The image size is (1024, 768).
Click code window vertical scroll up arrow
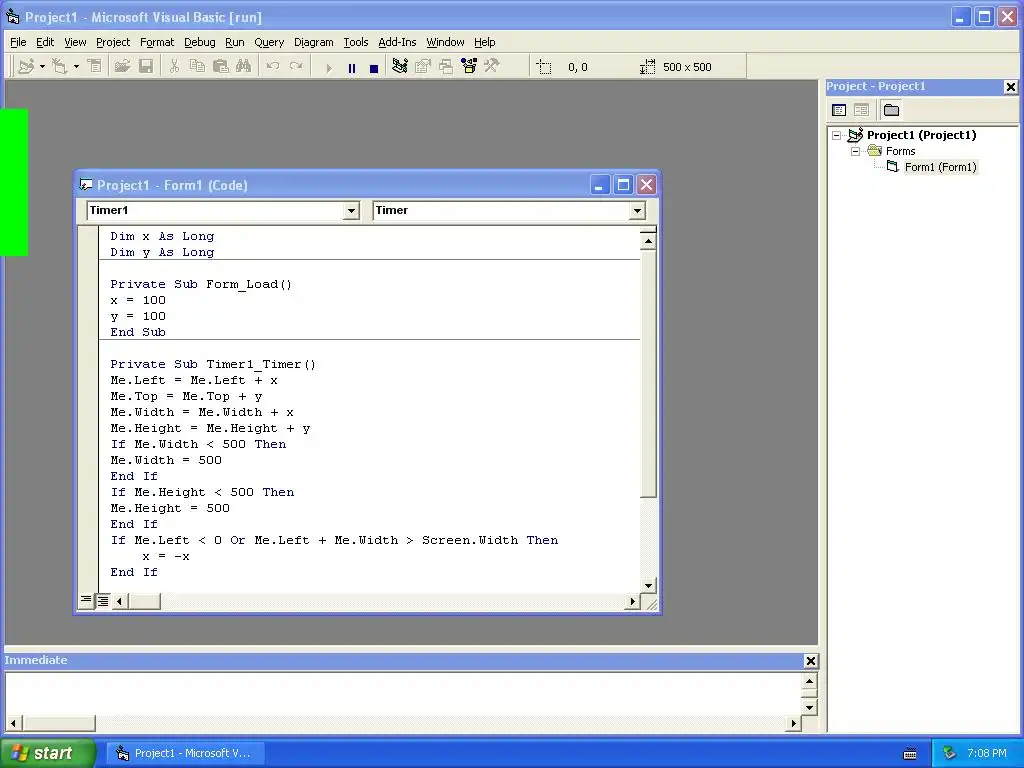tap(648, 242)
